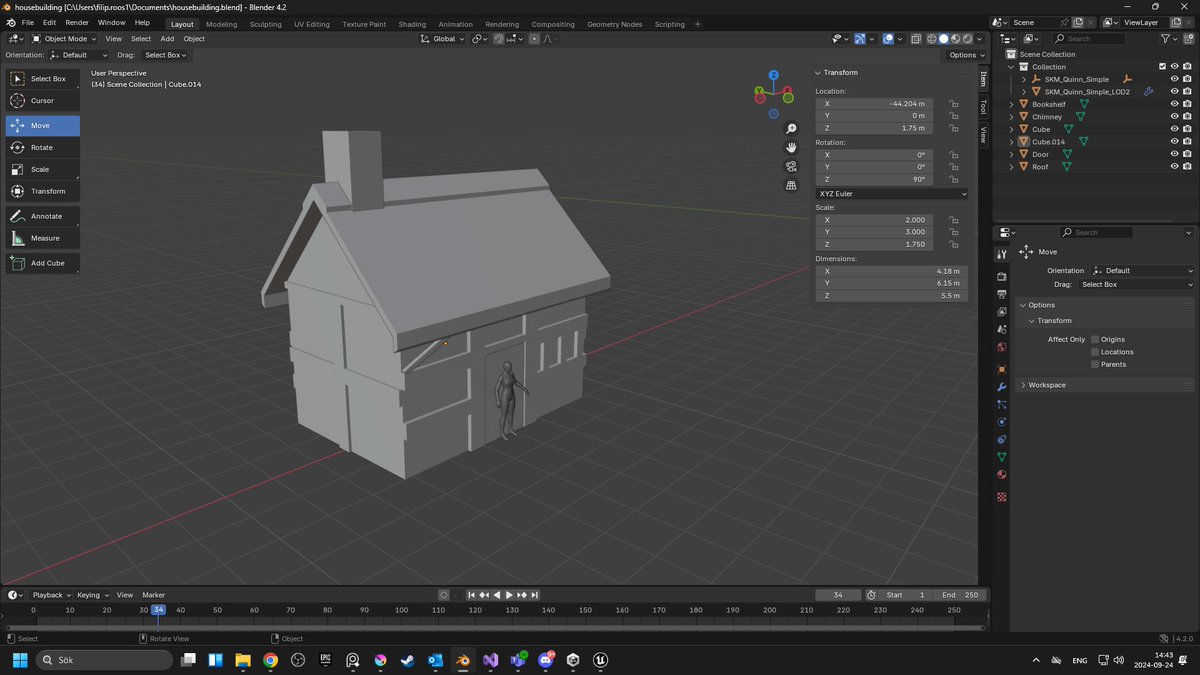The width and height of the screenshot is (1200, 675).
Task: Switch to rendered viewport shading
Action: 967,39
